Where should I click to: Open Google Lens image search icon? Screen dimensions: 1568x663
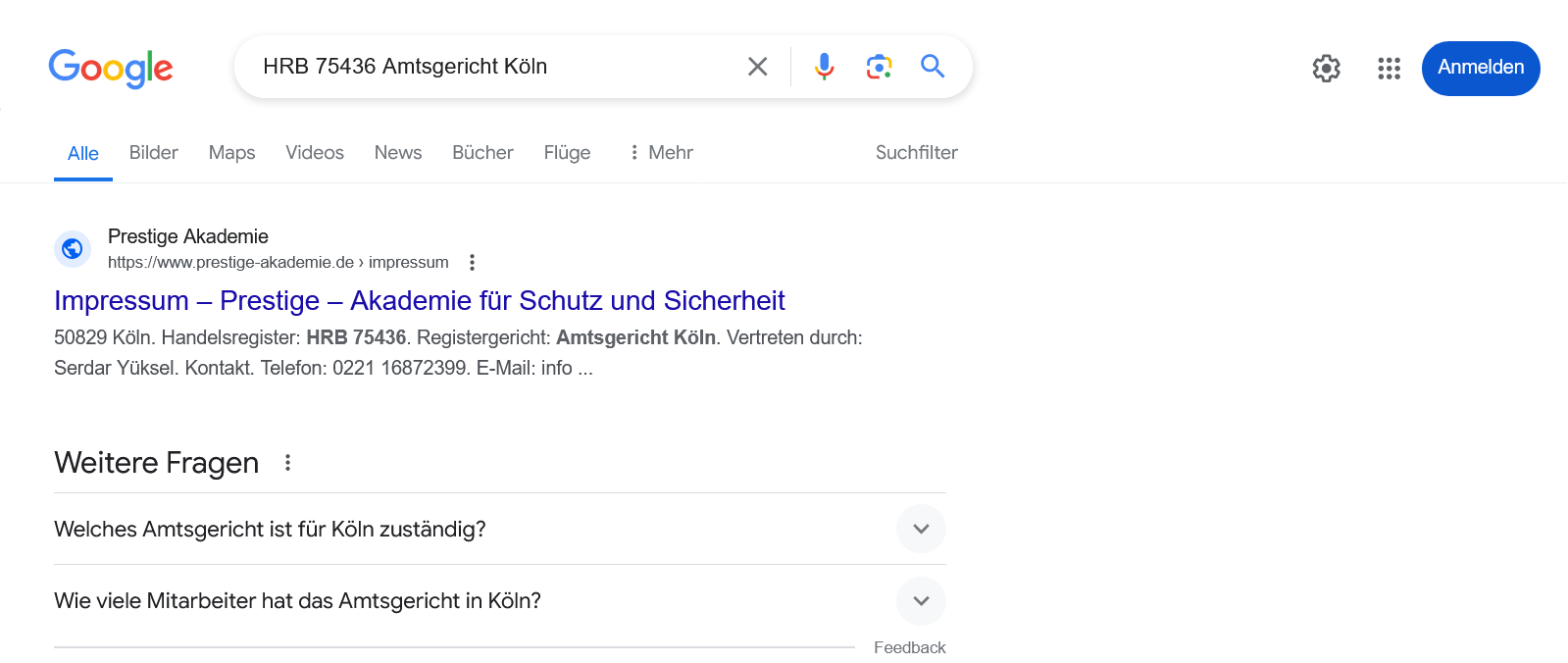click(x=879, y=67)
